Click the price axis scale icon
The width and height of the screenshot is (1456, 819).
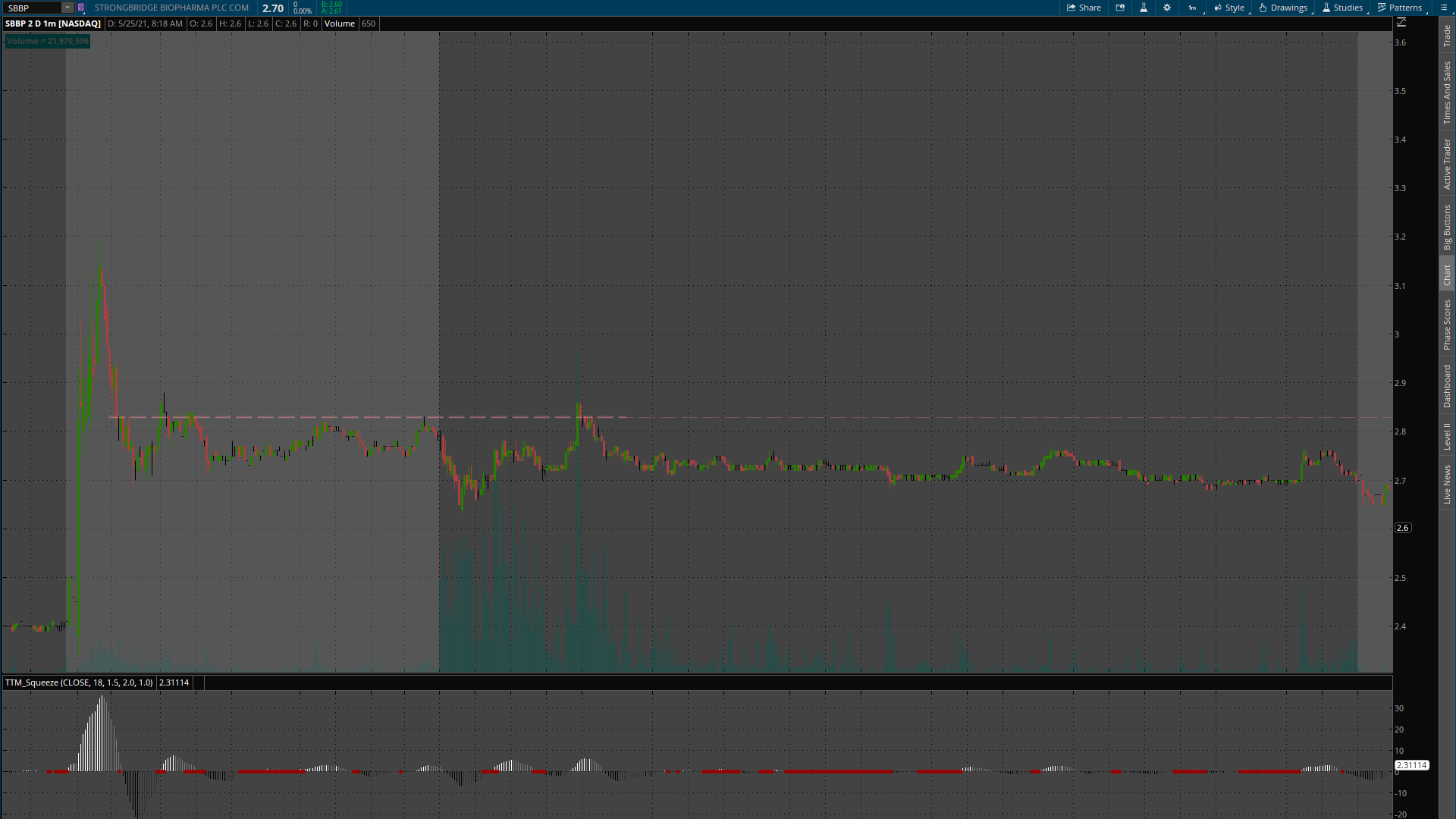pyautogui.click(x=1401, y=23)
